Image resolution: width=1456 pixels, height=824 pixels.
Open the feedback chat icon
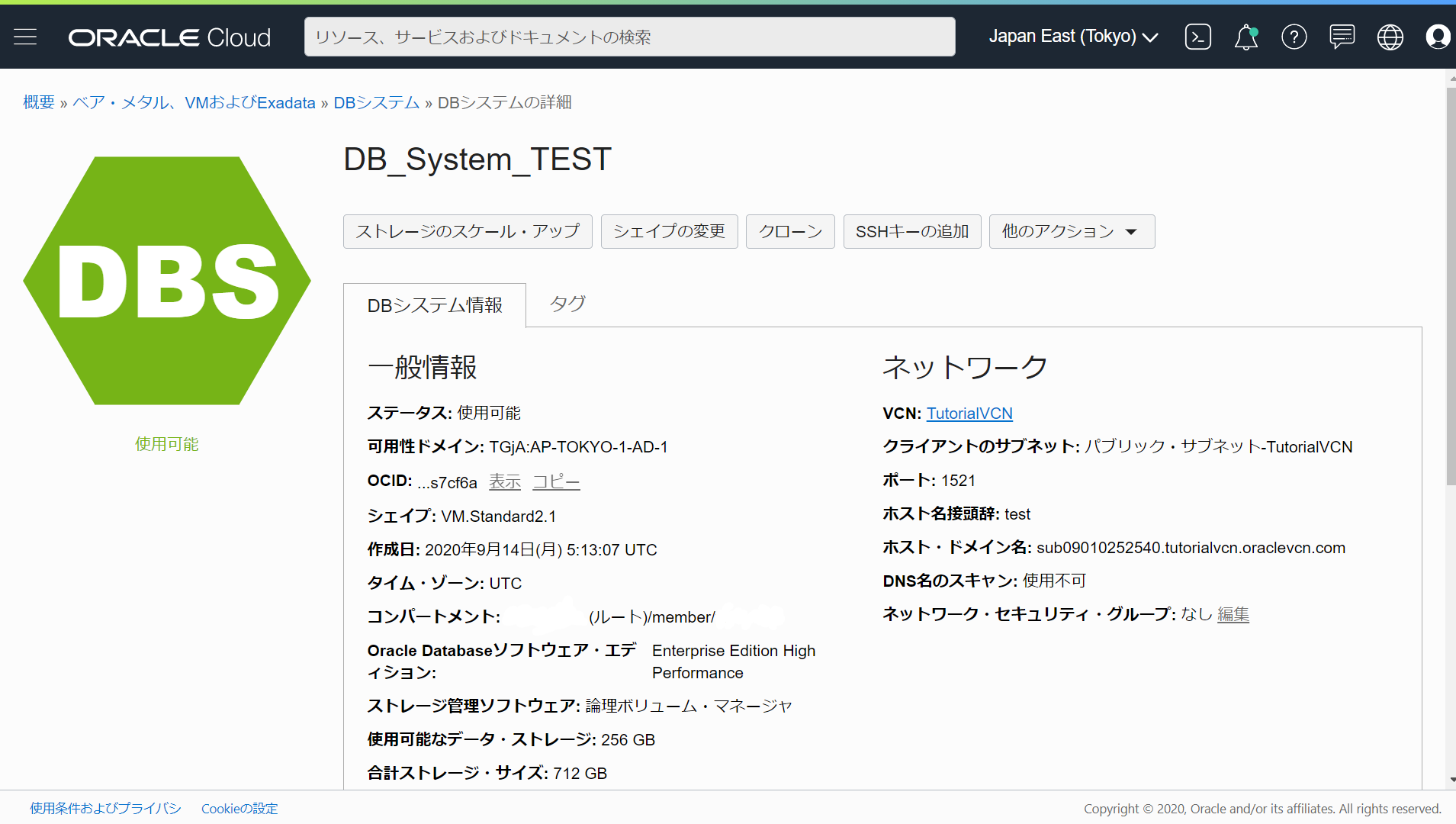1342,36
